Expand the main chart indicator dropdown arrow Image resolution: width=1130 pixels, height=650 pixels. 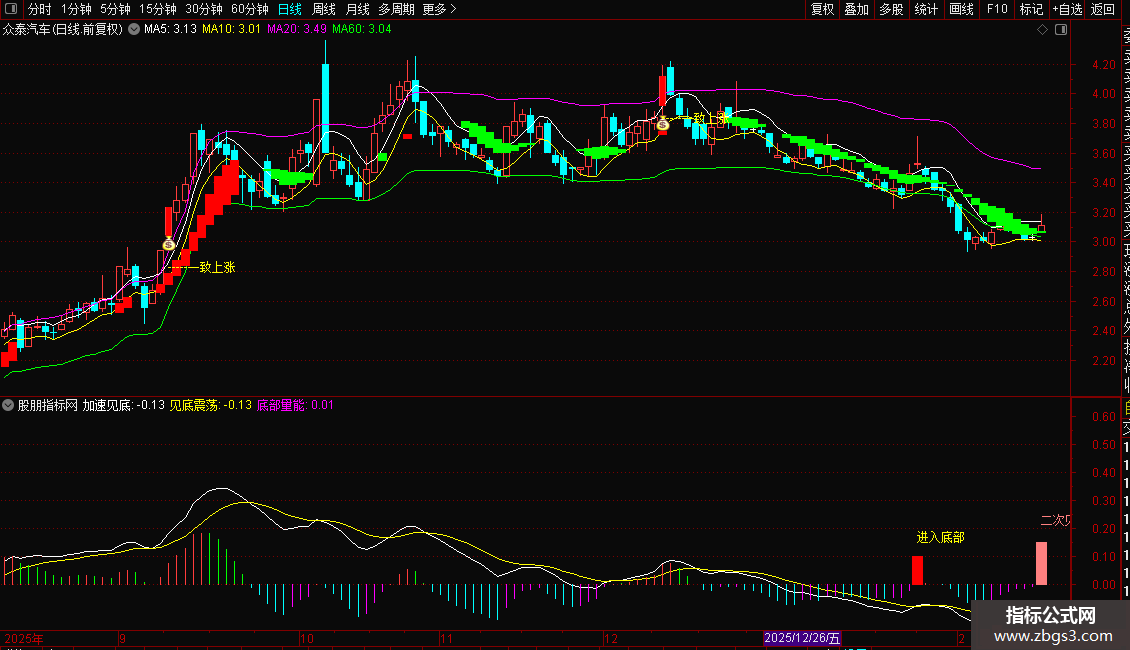tap(135, 29)
